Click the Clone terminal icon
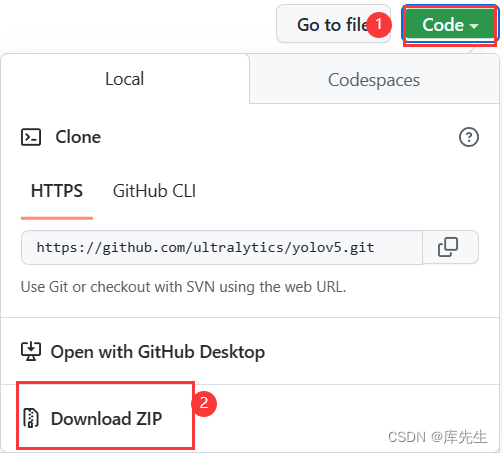Image resolution: width=503 pixels, height=453 pixels. [31, 137]
